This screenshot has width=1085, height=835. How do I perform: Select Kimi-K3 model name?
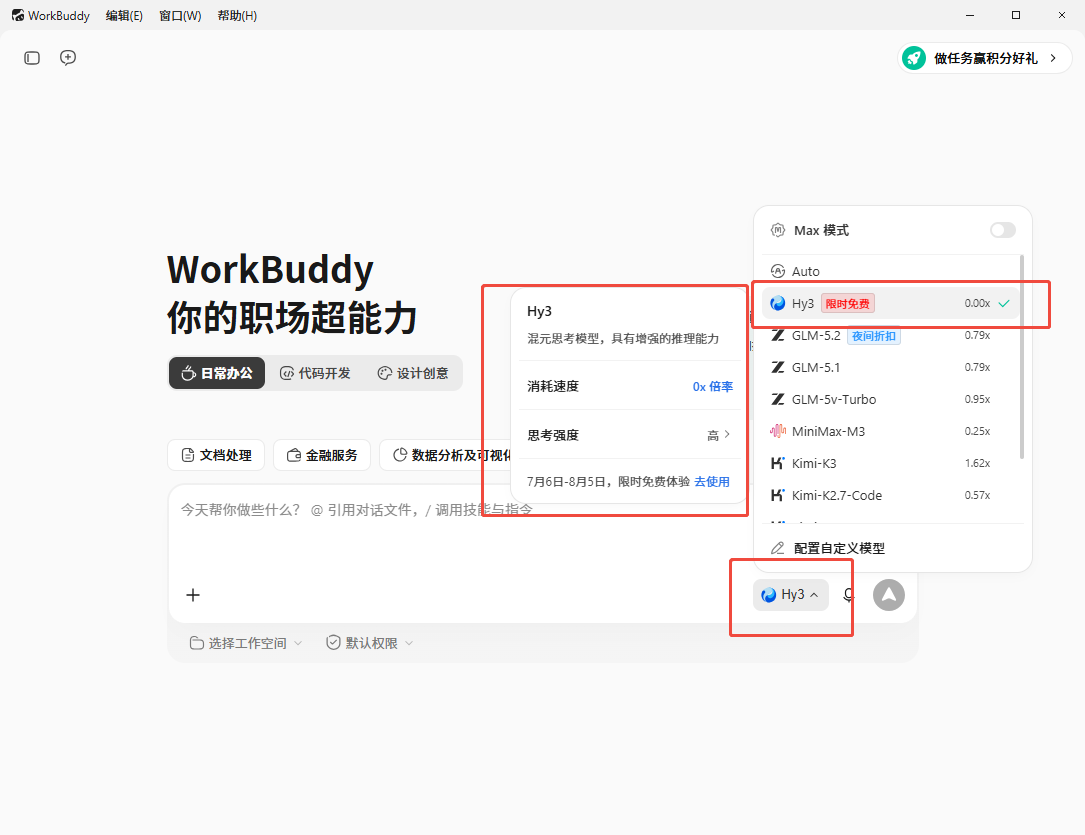(814, 463)
